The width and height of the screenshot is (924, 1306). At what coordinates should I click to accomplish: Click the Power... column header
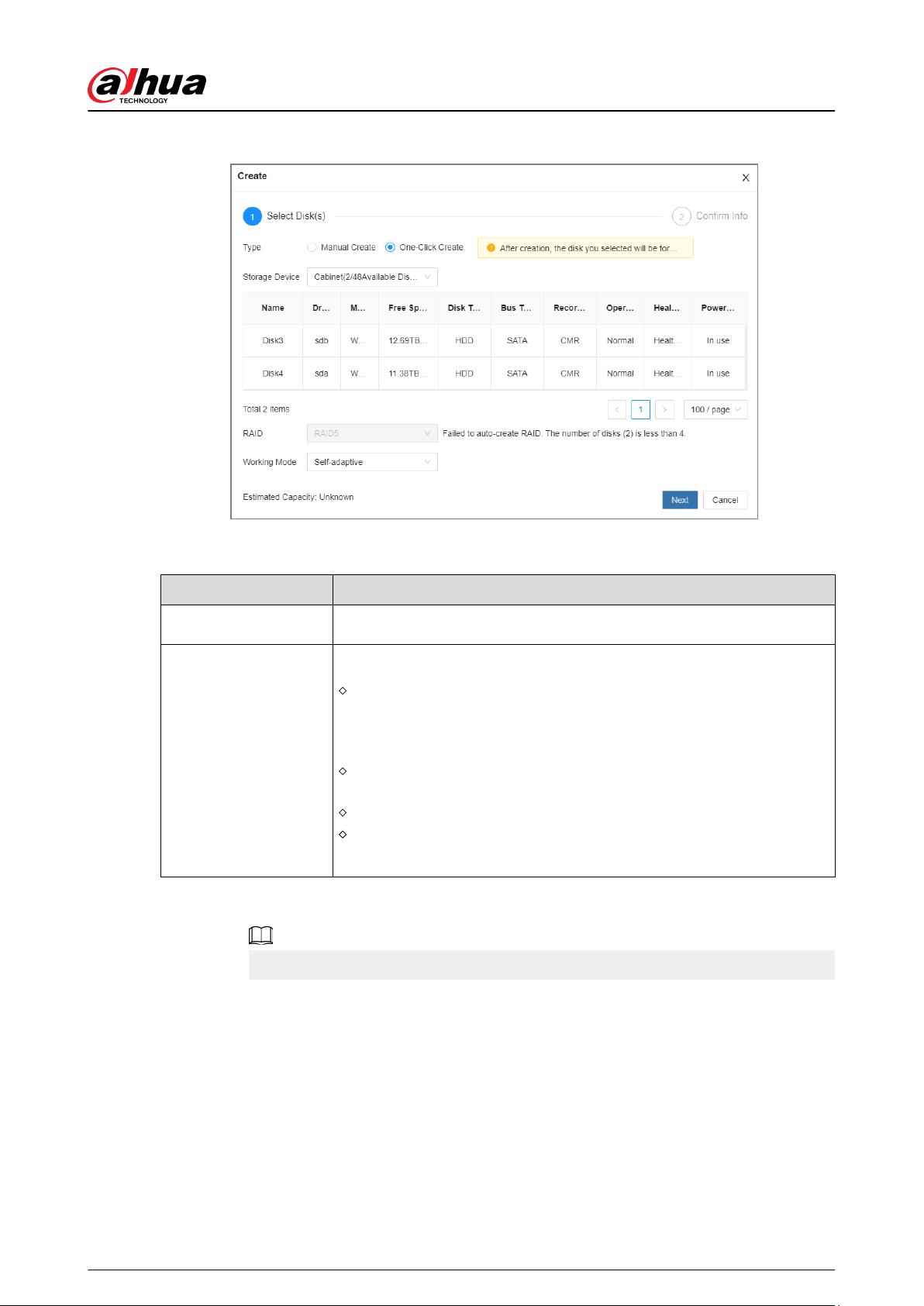(718, 308)
